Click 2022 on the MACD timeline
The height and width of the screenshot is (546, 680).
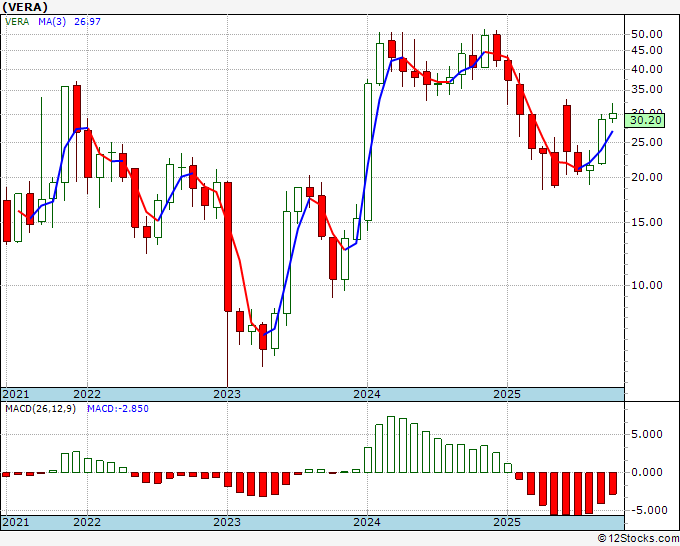click(87, 522)
